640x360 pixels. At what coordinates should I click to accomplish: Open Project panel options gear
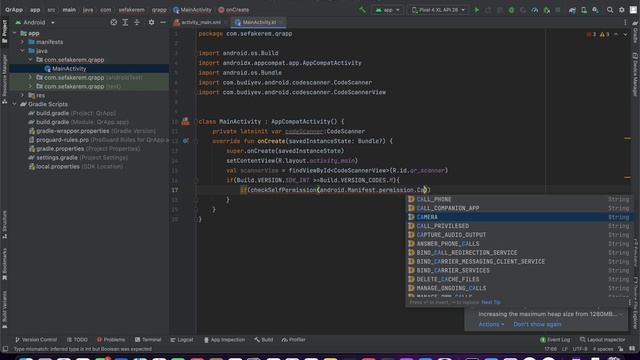tap(151, 22)
